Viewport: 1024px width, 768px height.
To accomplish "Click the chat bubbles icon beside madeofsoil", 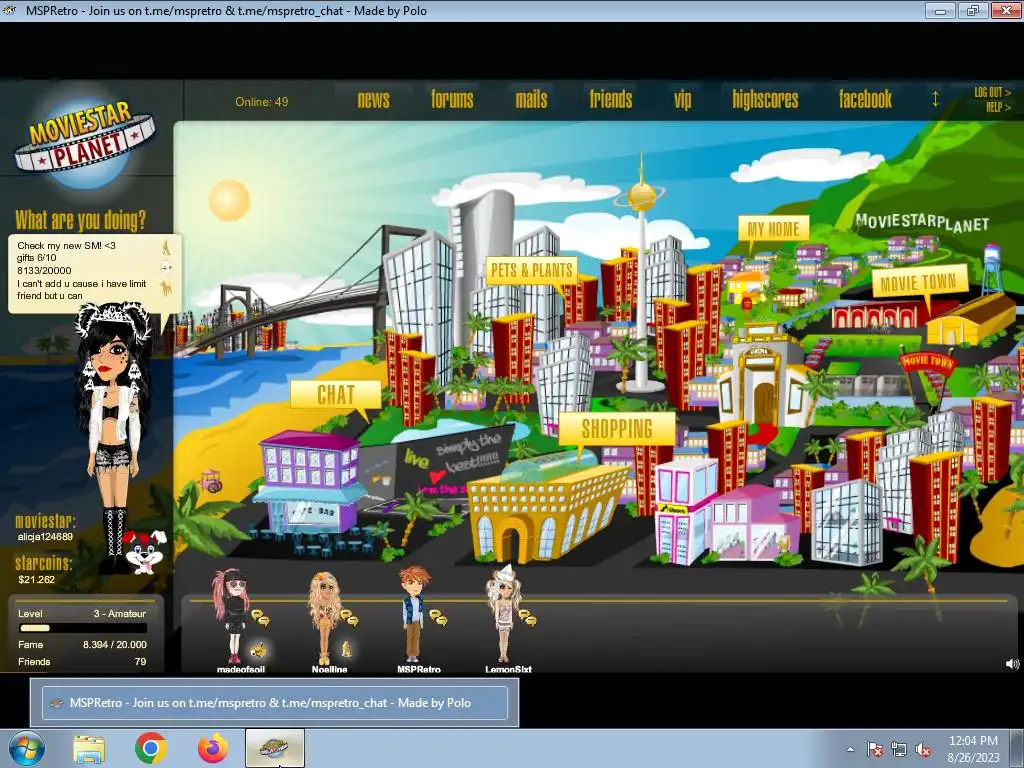I will tap(261, 617).
